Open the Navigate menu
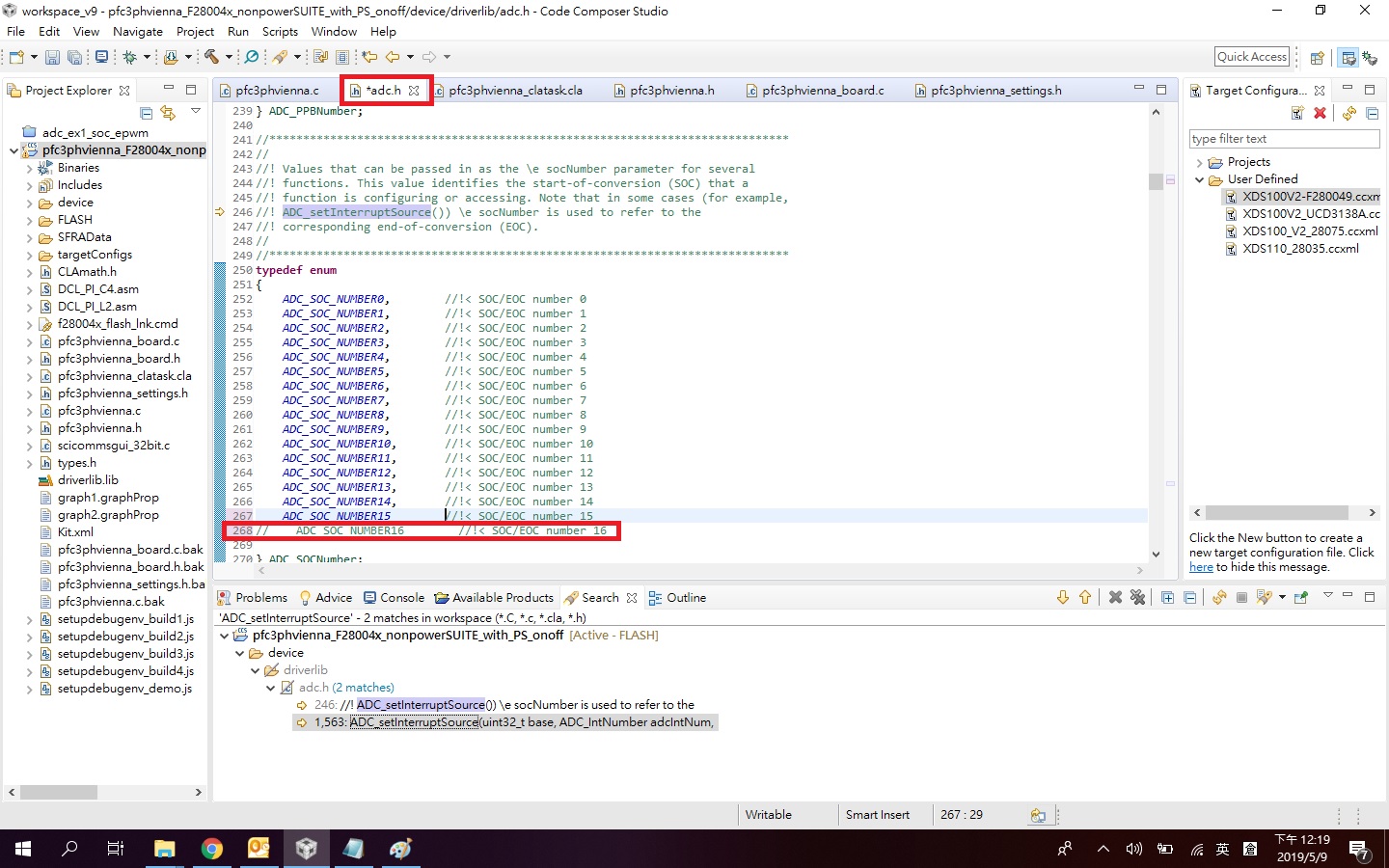This screenshot has width=1389, height=868. [138, 32]
